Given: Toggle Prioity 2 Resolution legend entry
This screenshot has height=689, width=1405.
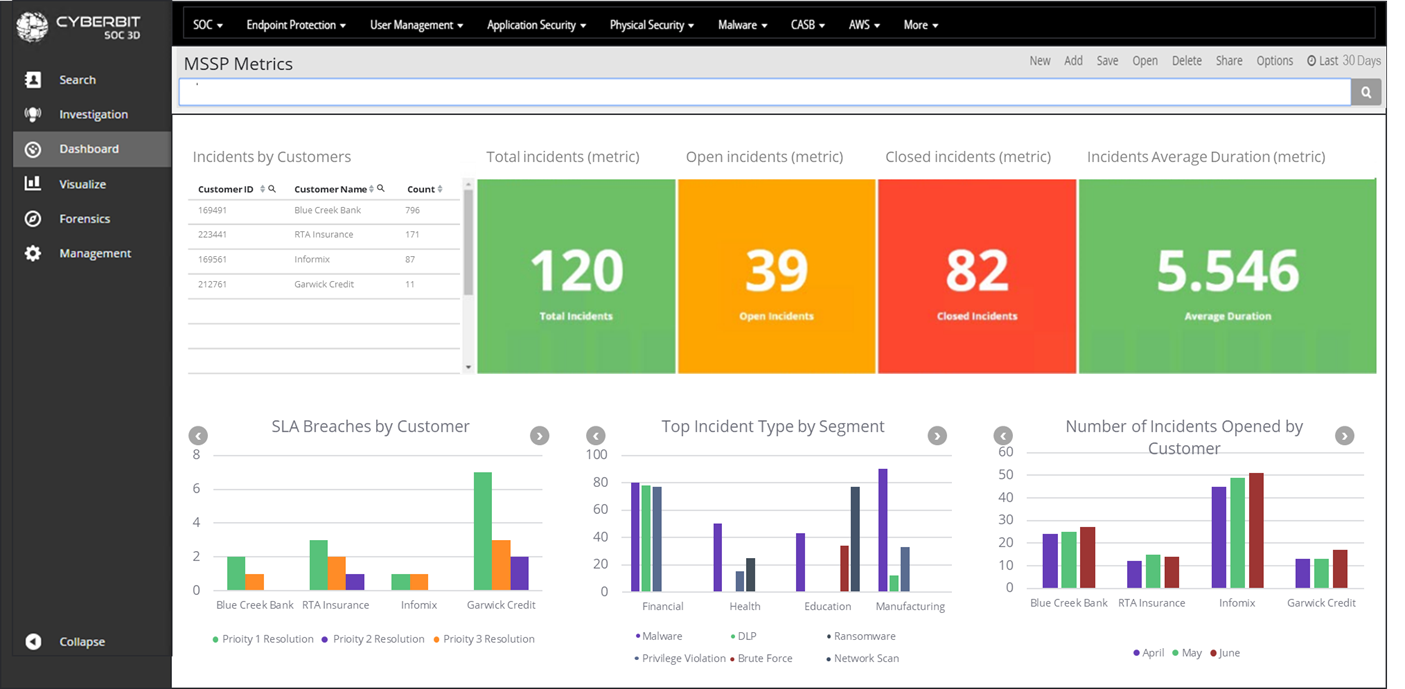Looking at the screenshot, I should pos(373,639).
